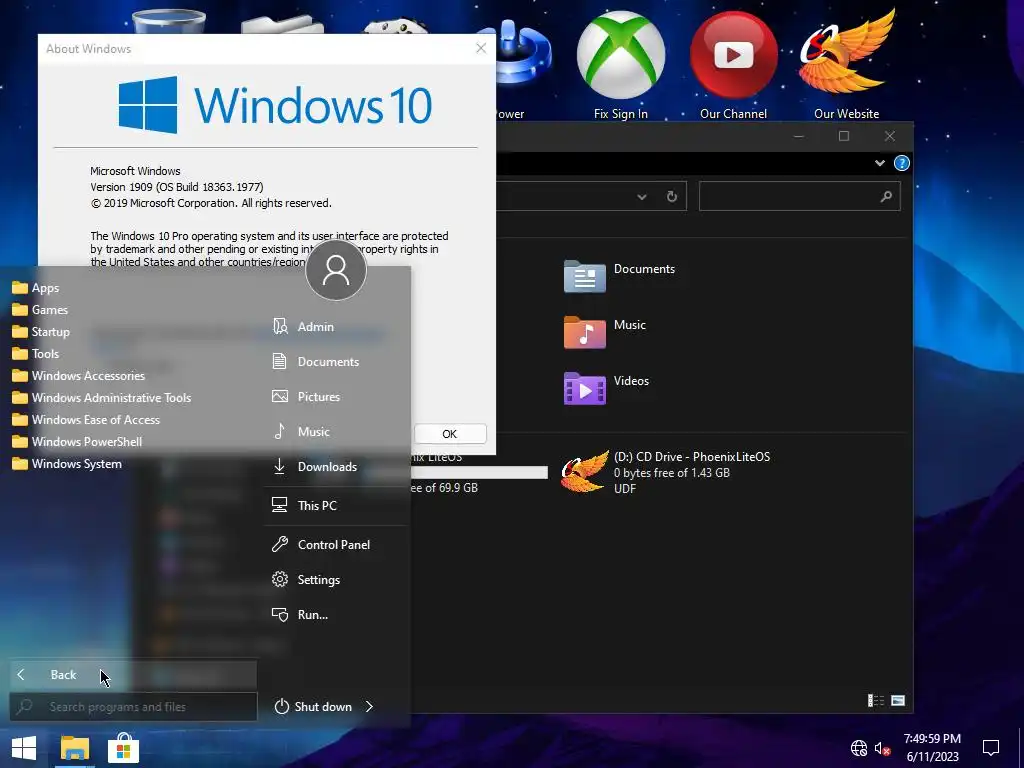Open Music from Start menu right pane

point(336,432)
